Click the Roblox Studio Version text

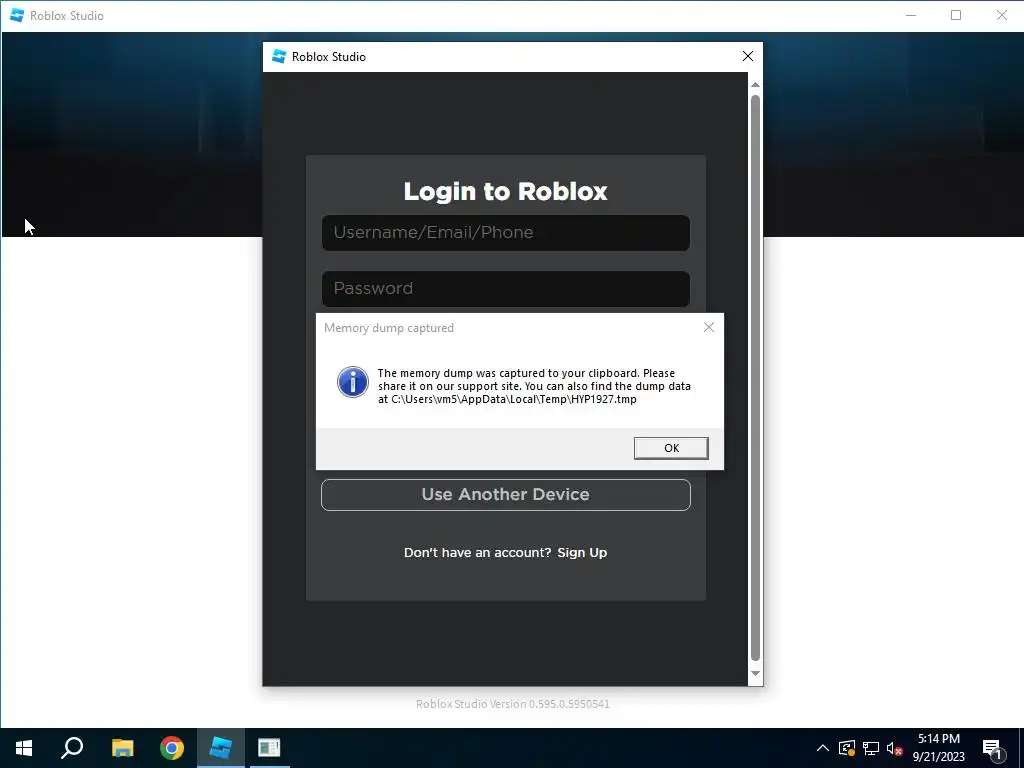tap(513, 704)
